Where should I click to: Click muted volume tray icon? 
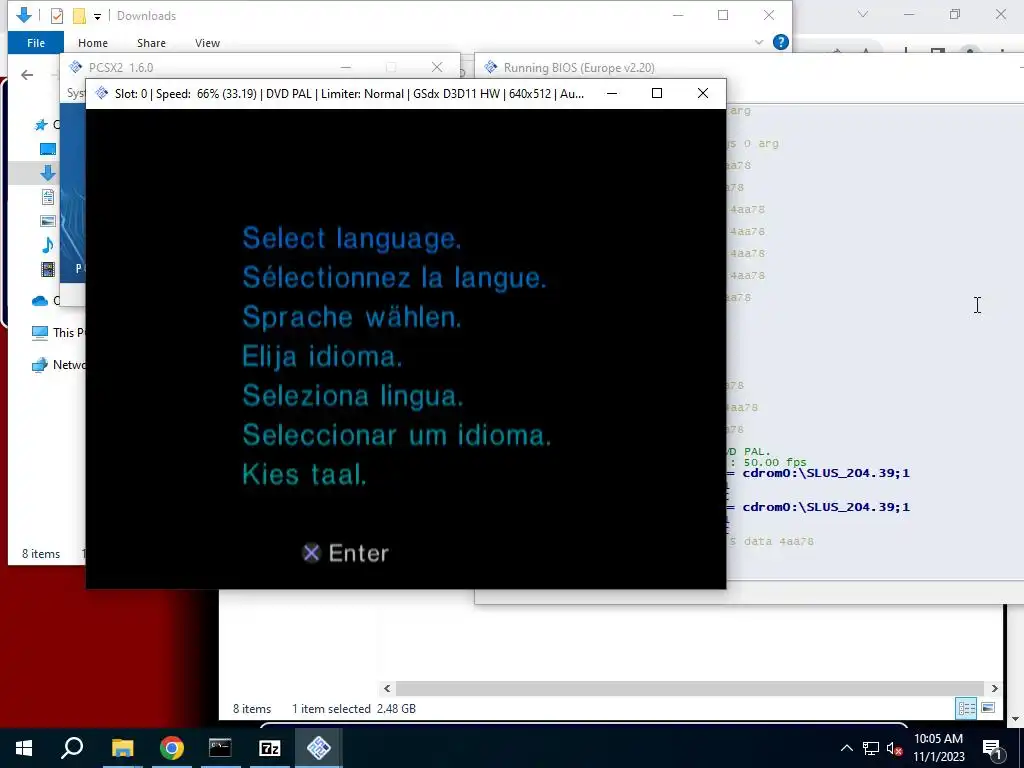(894, 748)
